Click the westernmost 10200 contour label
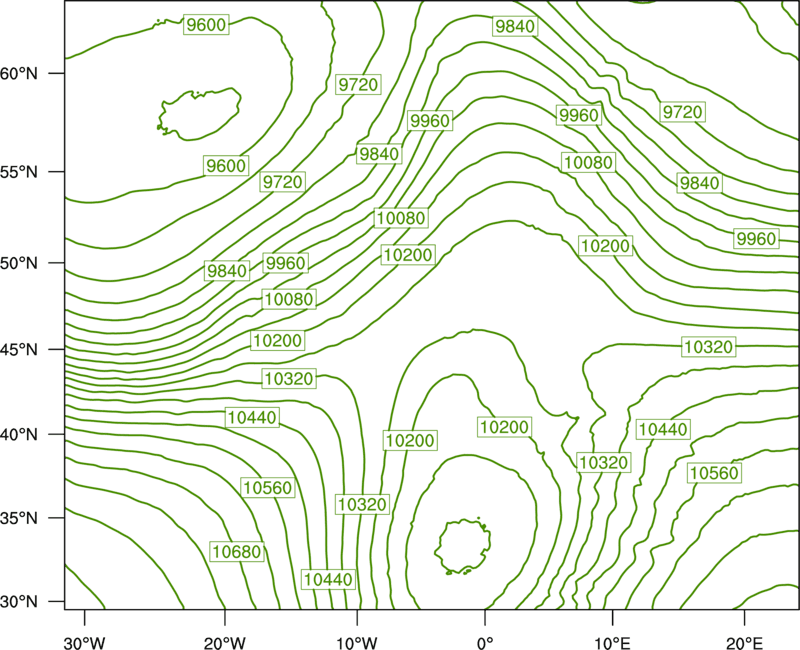The height and width of the screenshot is (650, 800). click(x=278, y=340)
